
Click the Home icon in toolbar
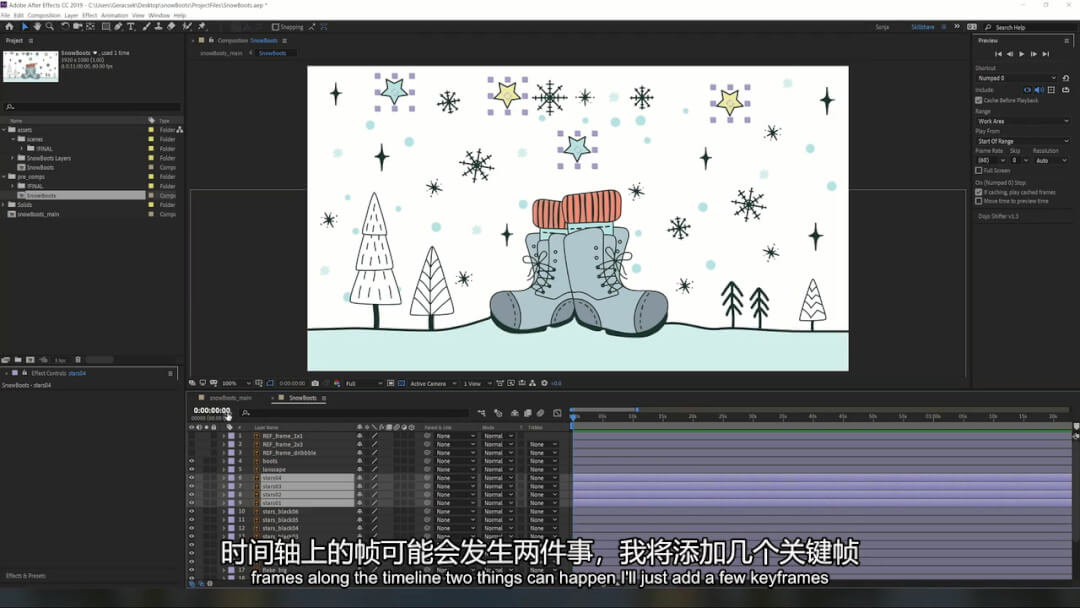pyautogui.click(x=7, y=27)
